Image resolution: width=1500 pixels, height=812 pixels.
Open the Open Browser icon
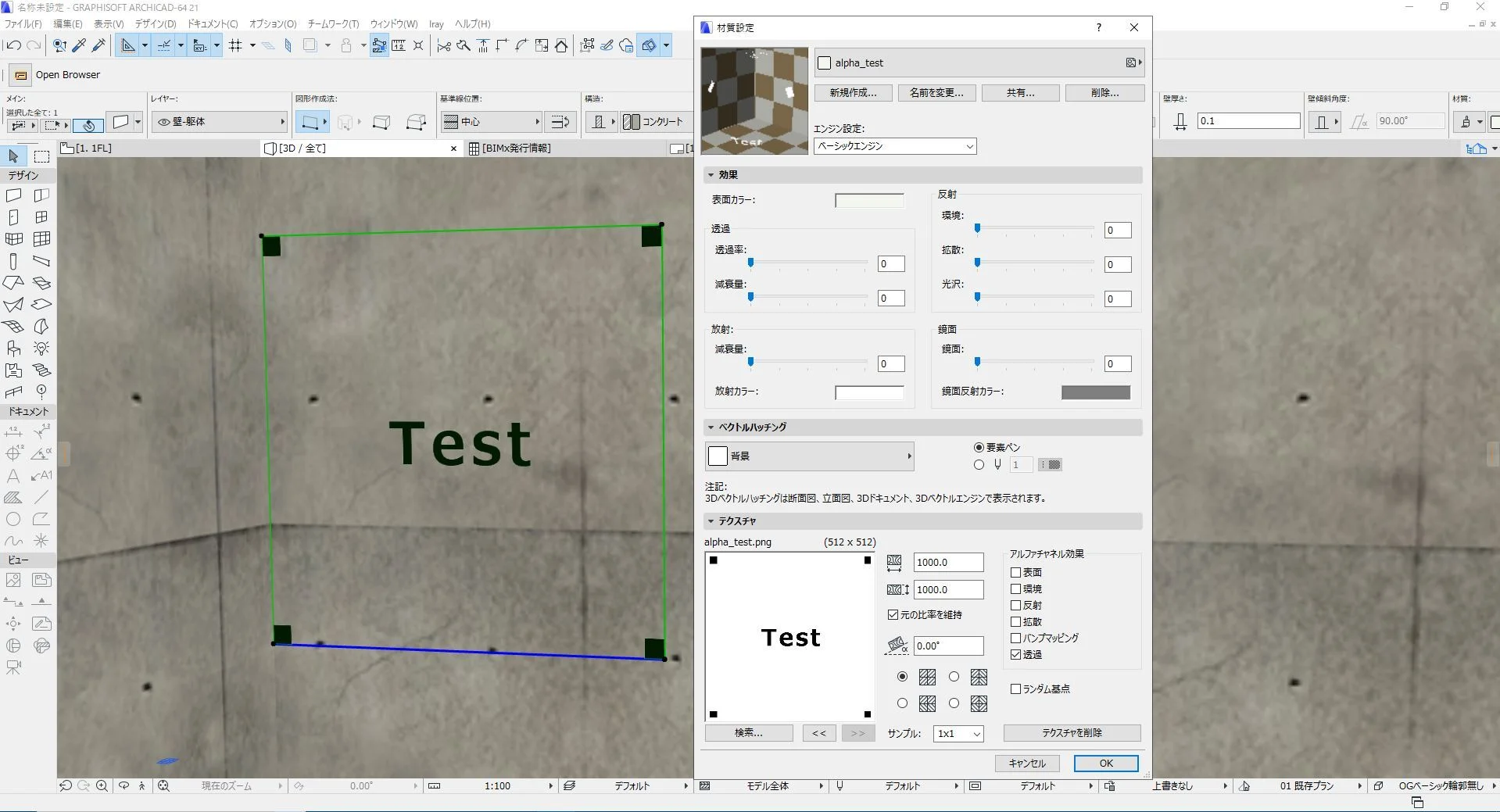tap(21, 75)
